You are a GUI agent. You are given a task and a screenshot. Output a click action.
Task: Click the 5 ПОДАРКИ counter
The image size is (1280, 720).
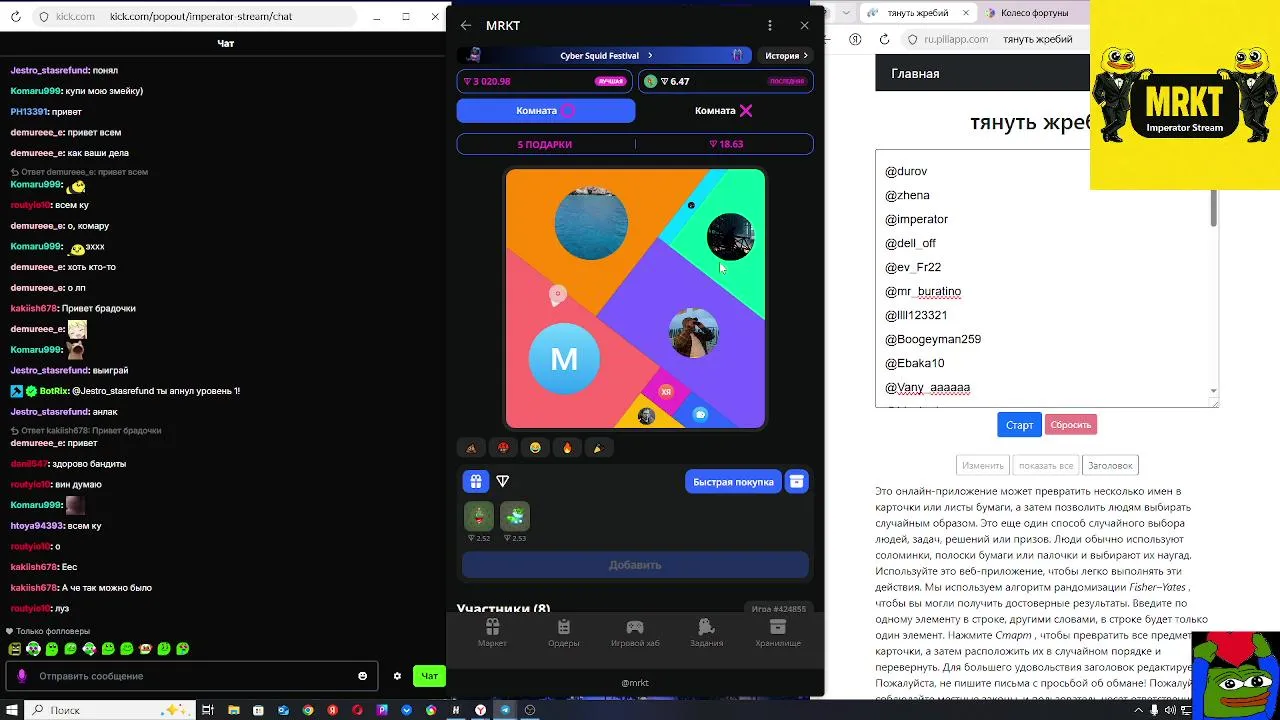pos(545,144)
